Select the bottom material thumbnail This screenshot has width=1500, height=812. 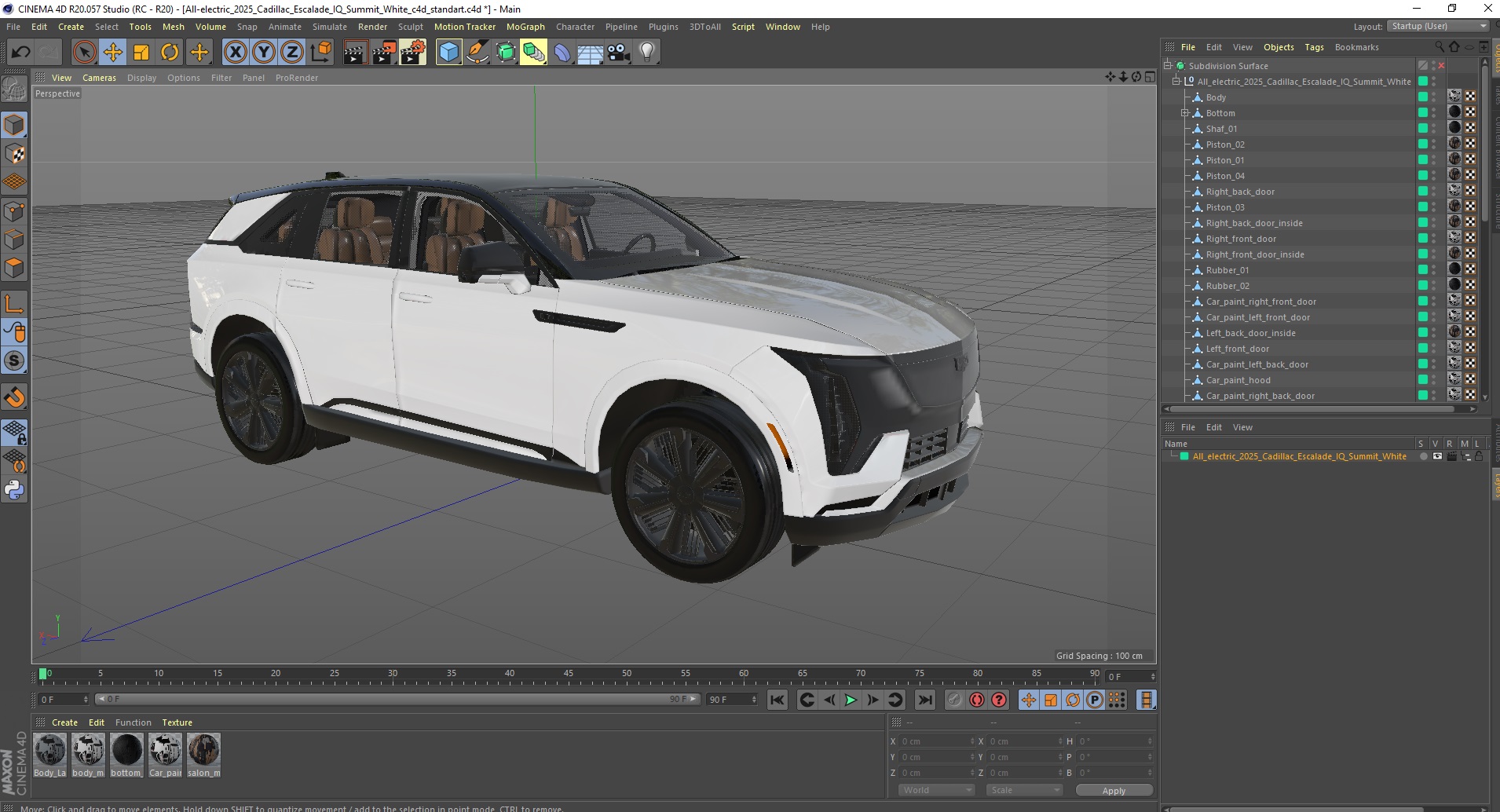[126, 755]
